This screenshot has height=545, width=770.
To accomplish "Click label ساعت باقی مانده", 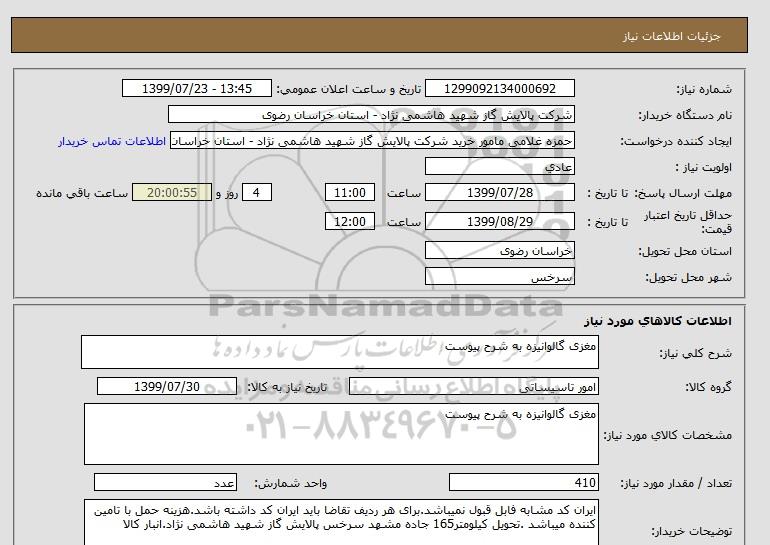I will (x=82, y=193).
